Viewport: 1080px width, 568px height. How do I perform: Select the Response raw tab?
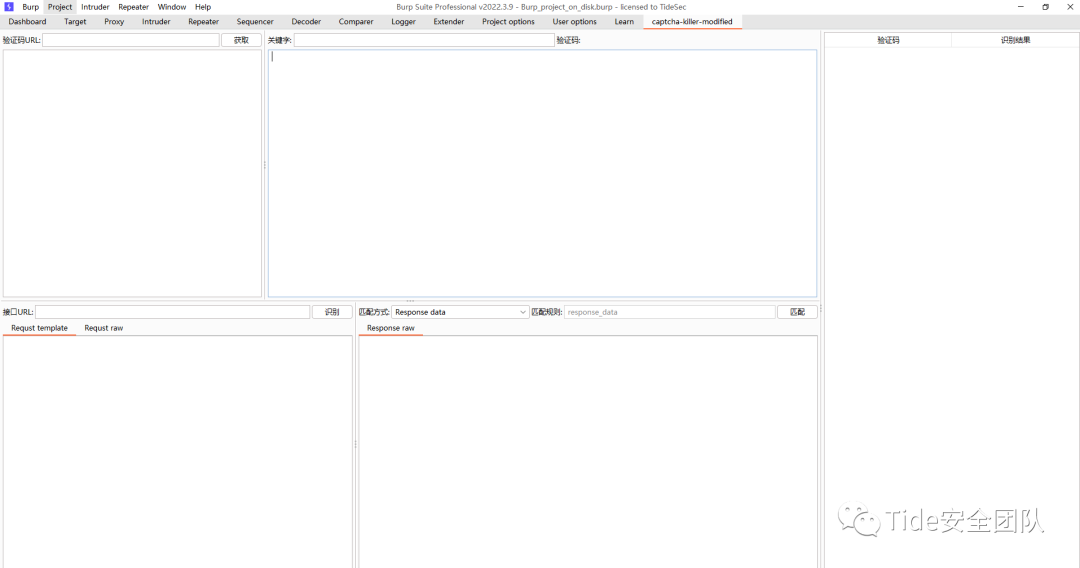pos(391,328)
